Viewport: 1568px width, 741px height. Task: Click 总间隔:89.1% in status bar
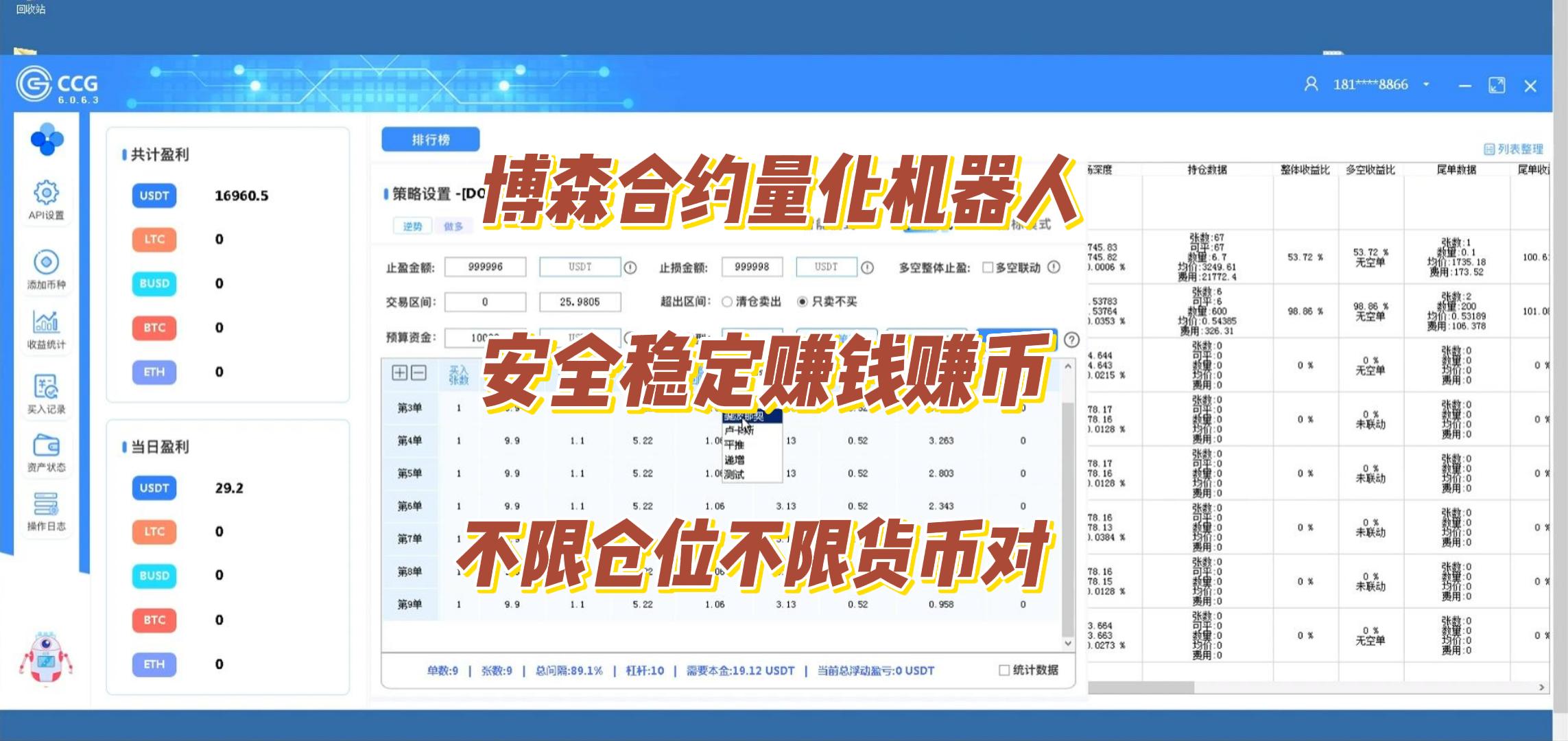click(569, 670)
